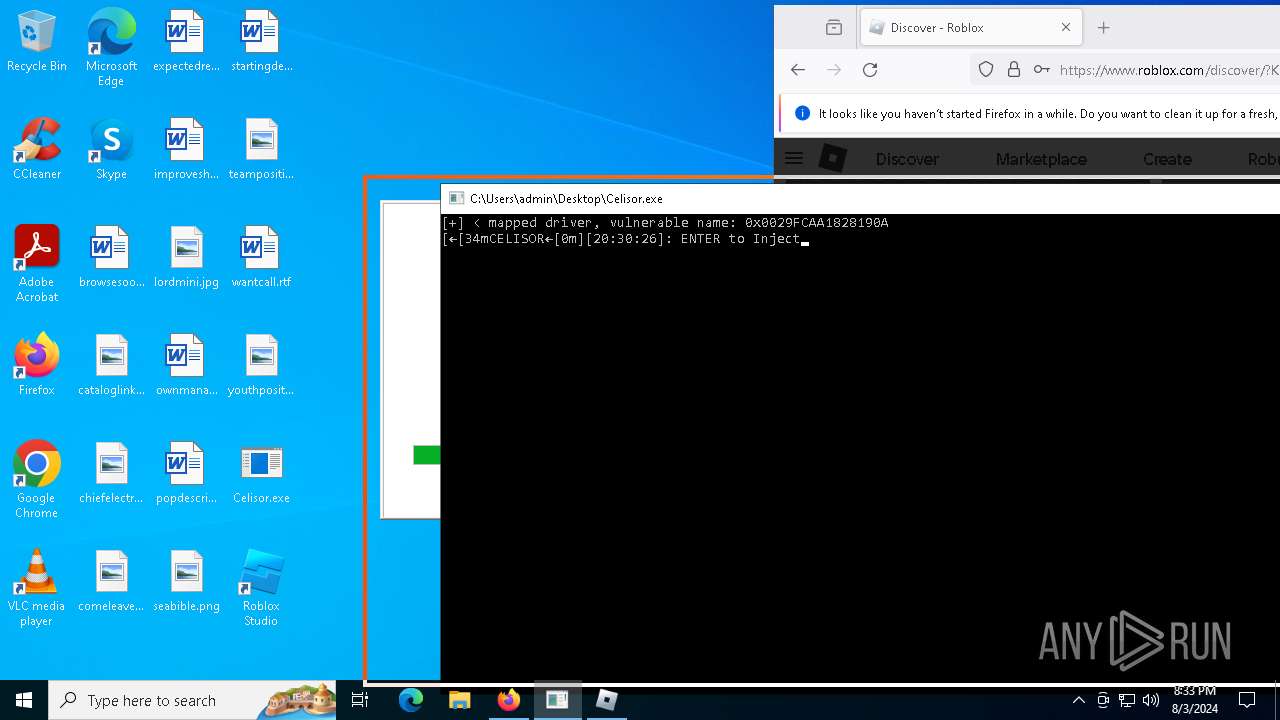
Task: Open Roblox Studio desktop shortcut
Action: [261, 588]
